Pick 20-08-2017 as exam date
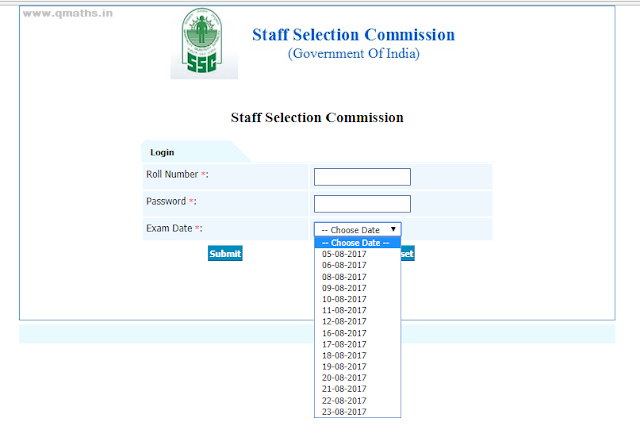Screen dimensions: 640x445 pyautogui.click(x=358, y=378)
